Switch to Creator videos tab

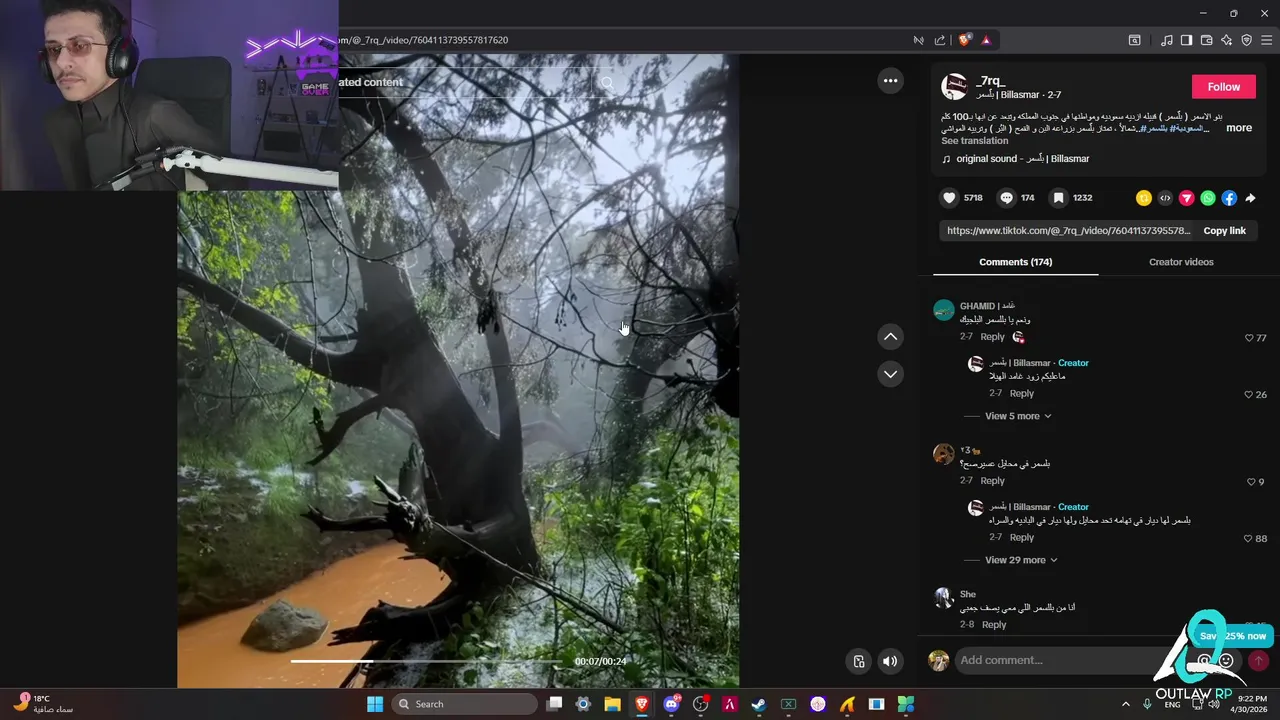coord(1181,262)
